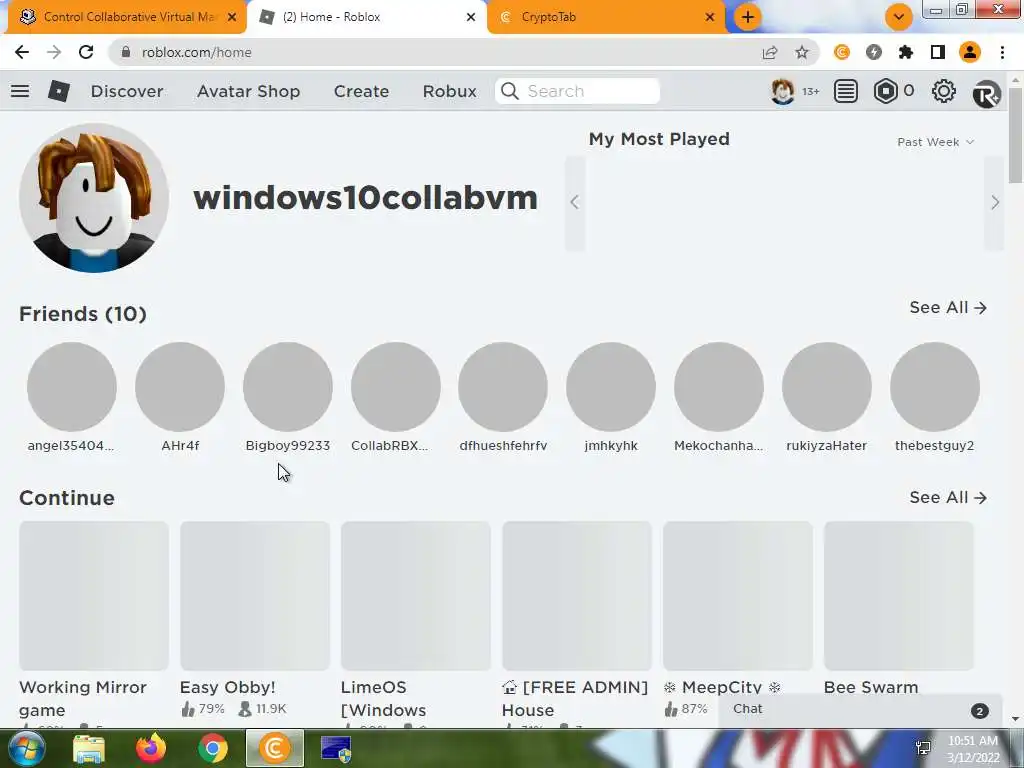
Task: Open the windows10collabvm profile name
Action: (x=365, y=198)
